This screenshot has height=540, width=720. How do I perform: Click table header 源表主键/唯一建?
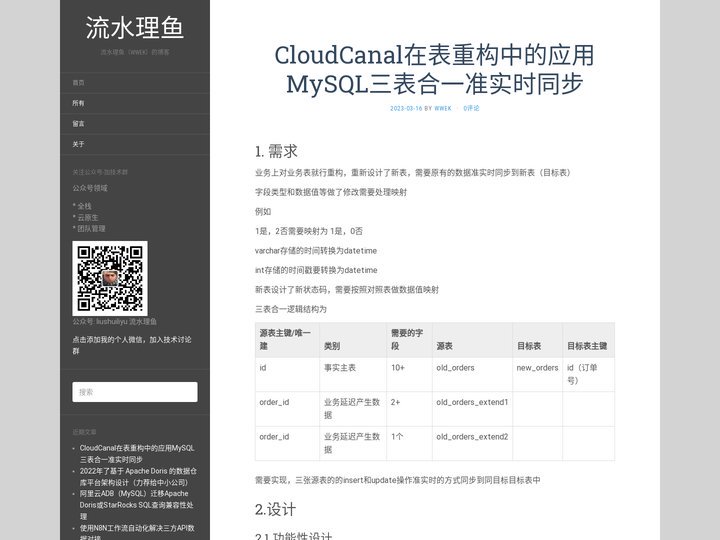pos(285,339)
